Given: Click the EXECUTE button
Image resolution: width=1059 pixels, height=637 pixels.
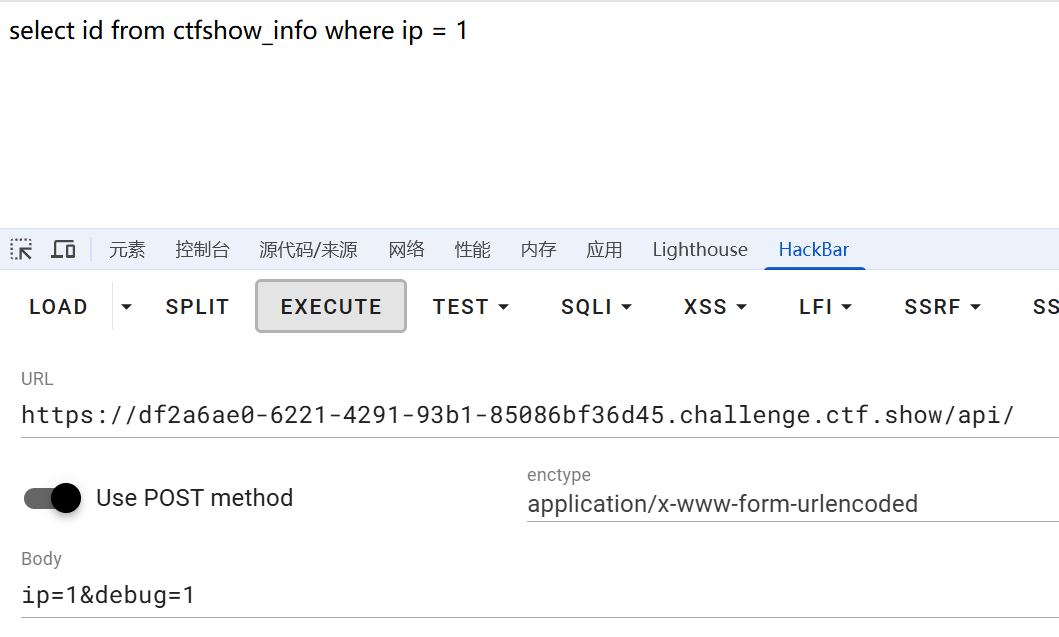Looking at the screenshot, I should (331, 307).
